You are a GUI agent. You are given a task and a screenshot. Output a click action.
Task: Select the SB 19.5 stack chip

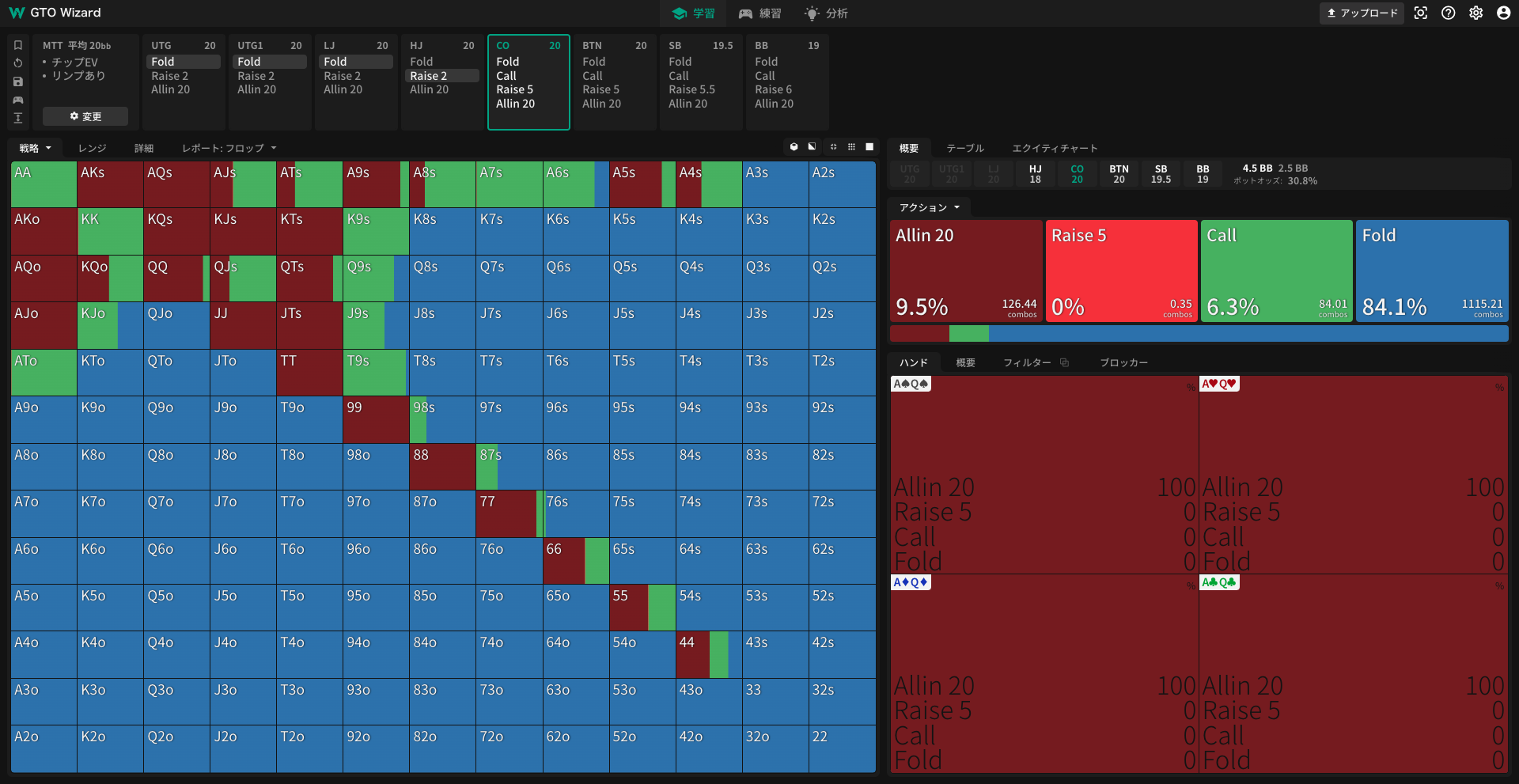(x=1161, y=174)
